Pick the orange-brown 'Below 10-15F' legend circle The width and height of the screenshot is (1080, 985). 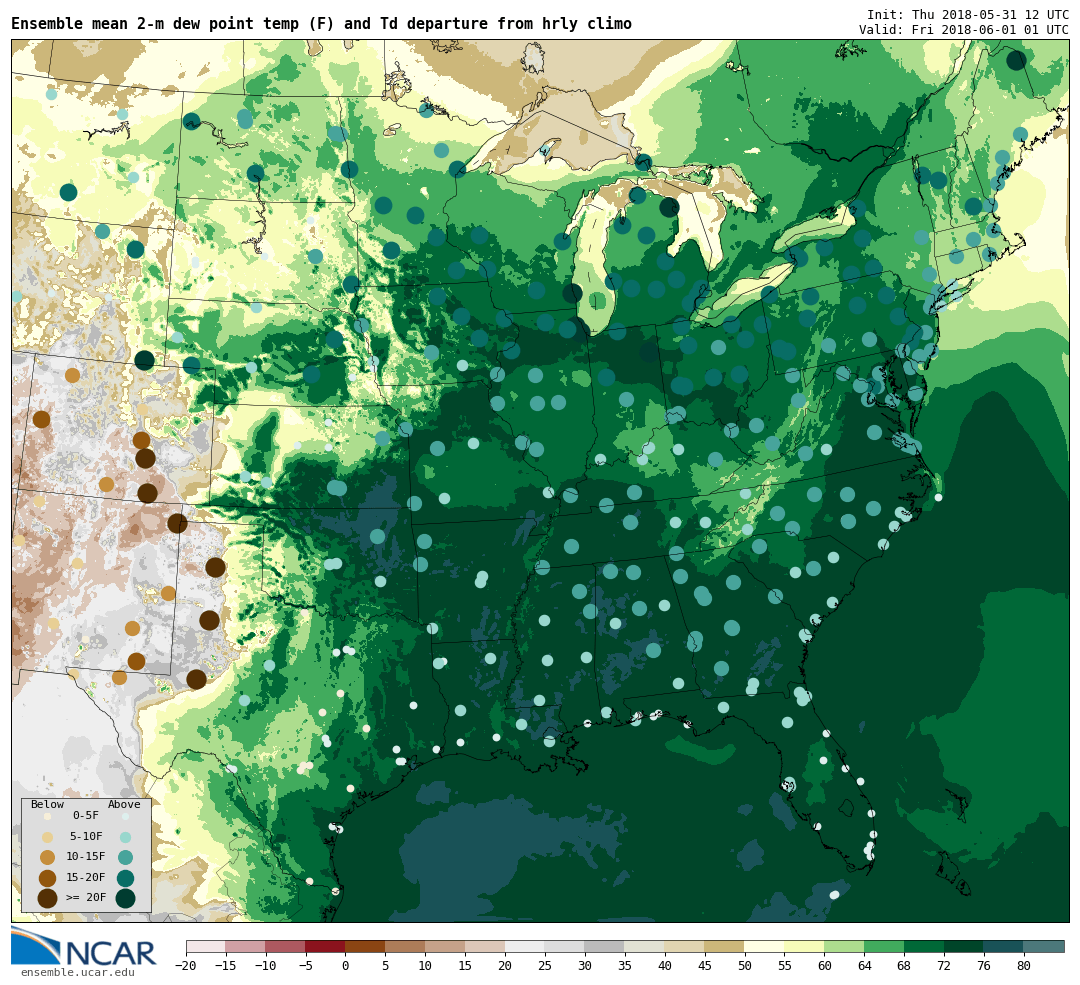point(48,858)
